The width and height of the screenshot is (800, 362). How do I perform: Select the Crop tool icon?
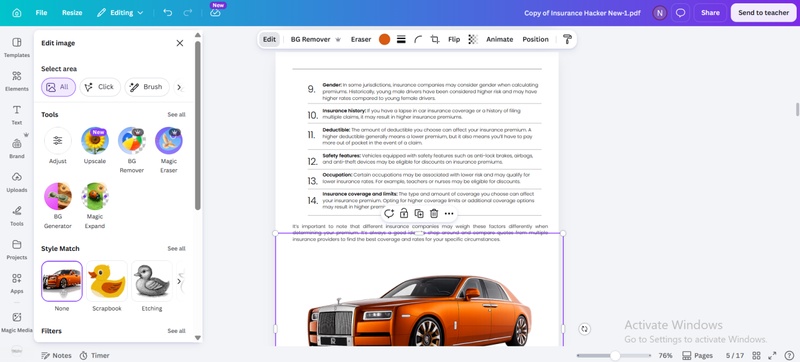pos(435,39)
